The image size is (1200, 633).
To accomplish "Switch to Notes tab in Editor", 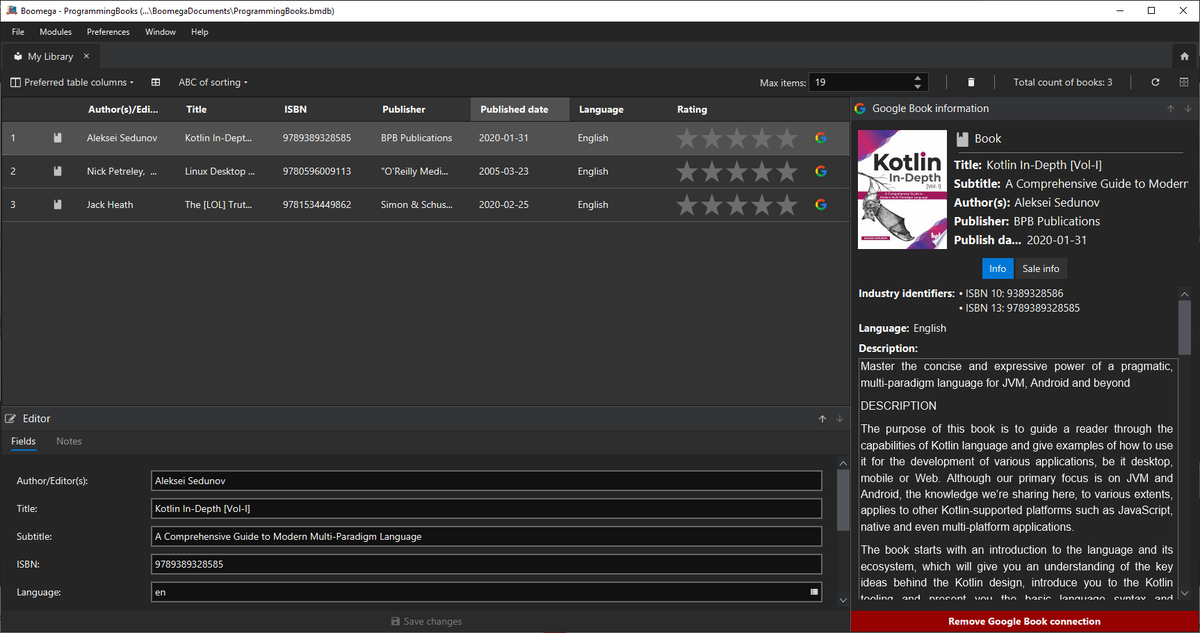I will [69, 441].
